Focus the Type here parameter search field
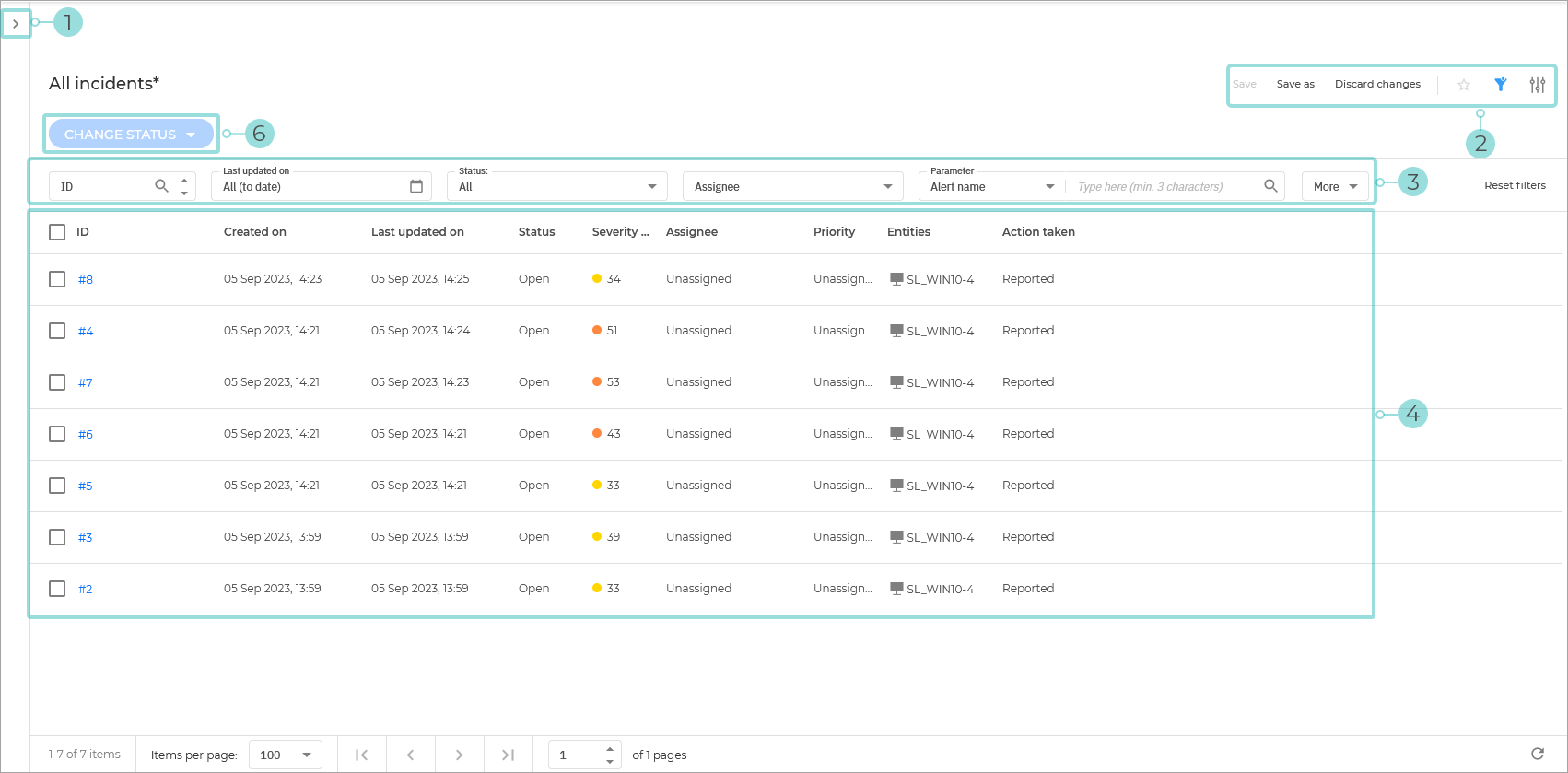Screen dimensions: 1568x773 [1165, 186]
